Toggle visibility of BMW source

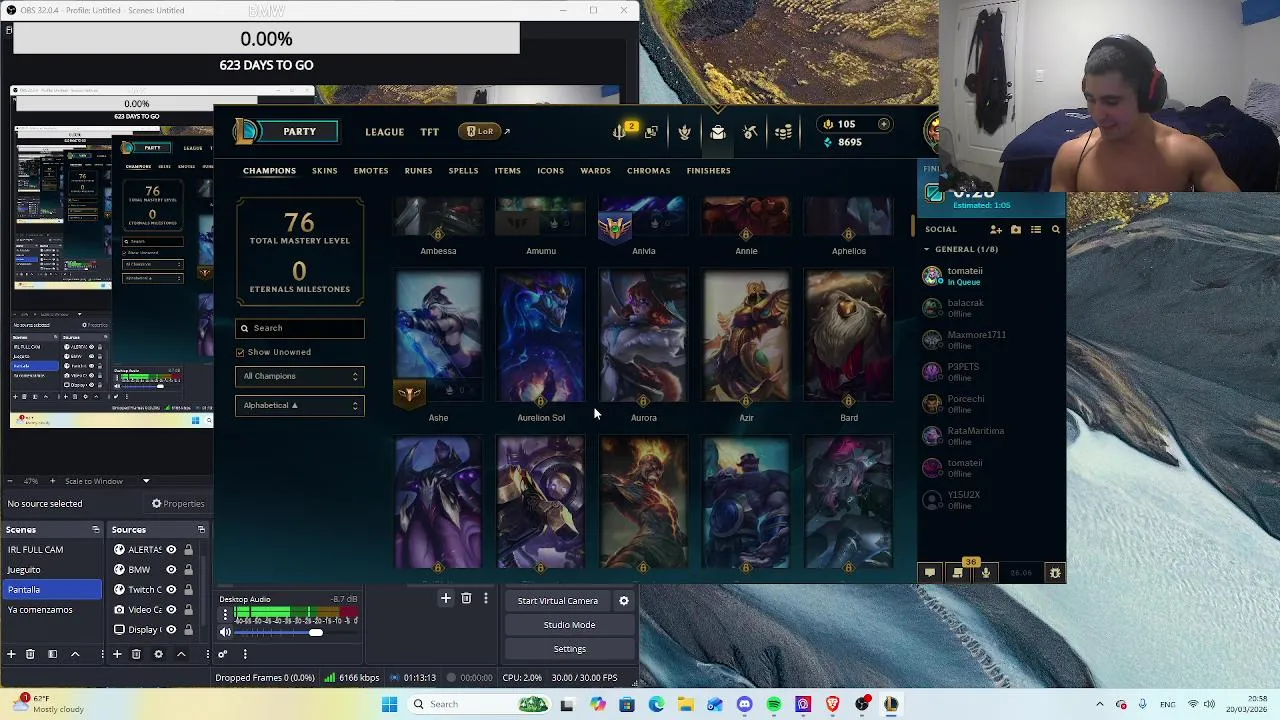pyautogui.click(x=171, y=570)
